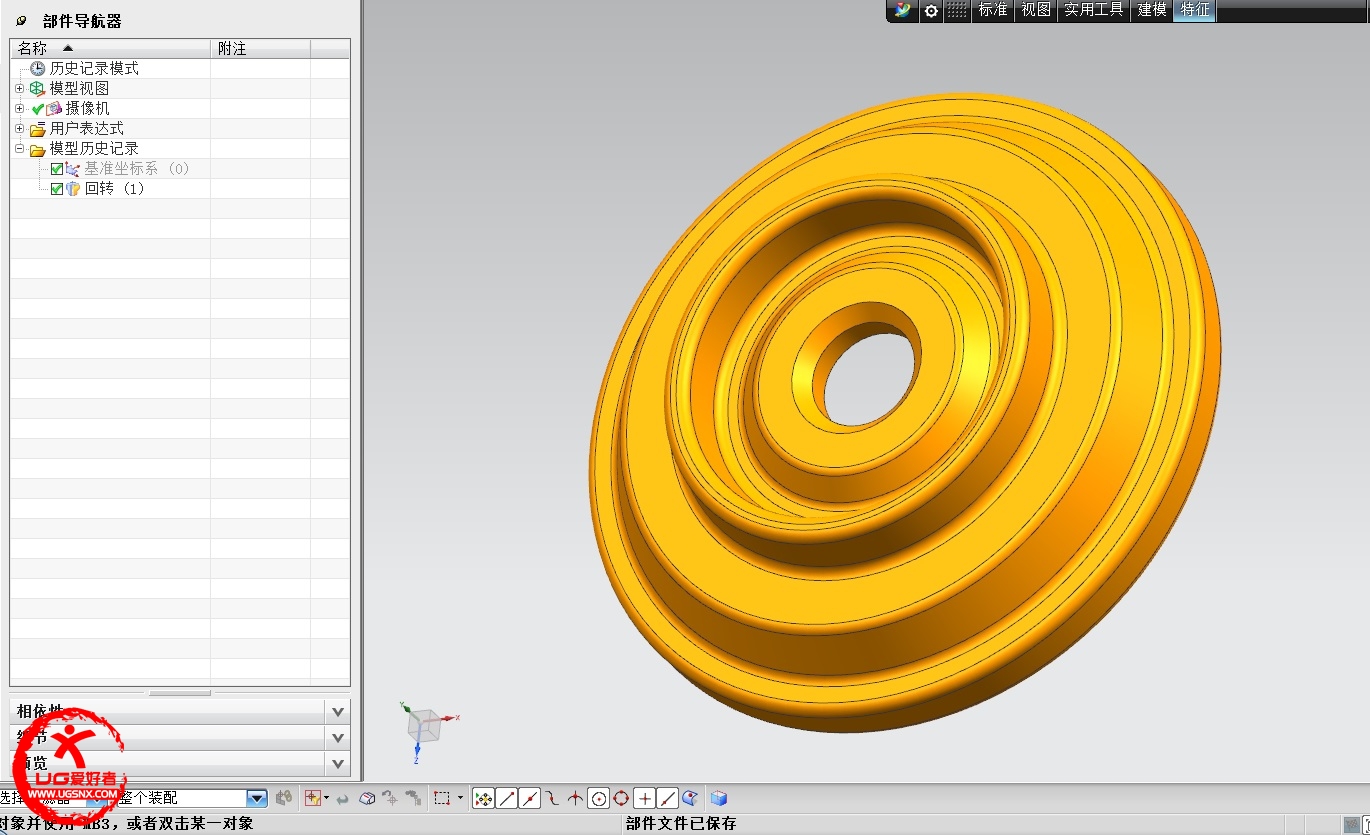
Task: Select the 摄像机 tree row label
Action: (88, 108)
